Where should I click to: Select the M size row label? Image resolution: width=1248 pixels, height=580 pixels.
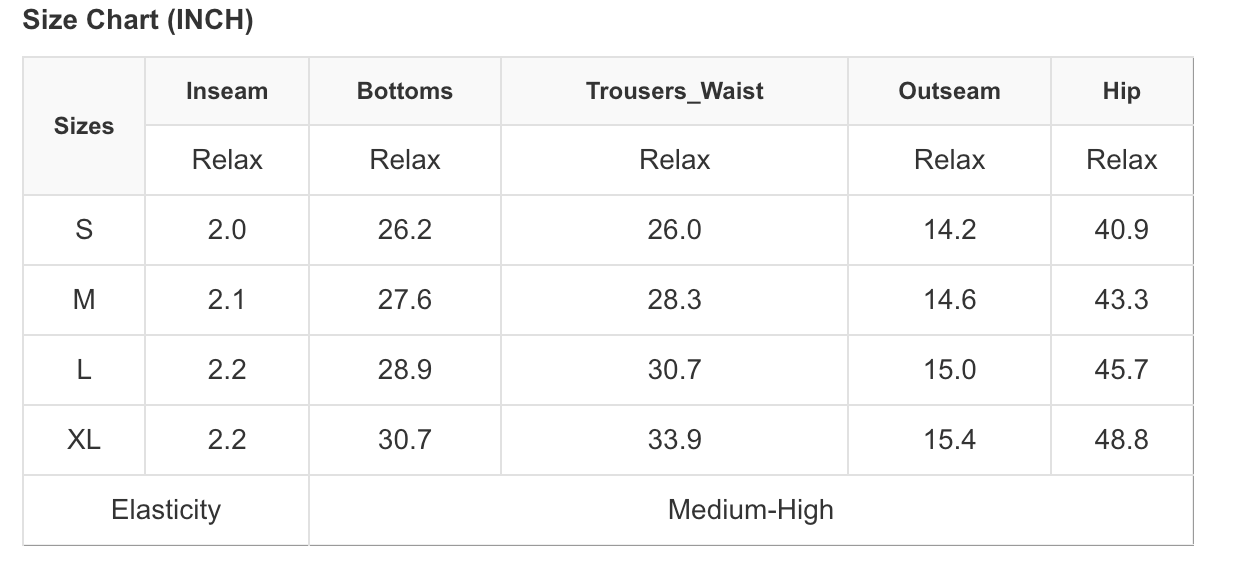[84, 300]
